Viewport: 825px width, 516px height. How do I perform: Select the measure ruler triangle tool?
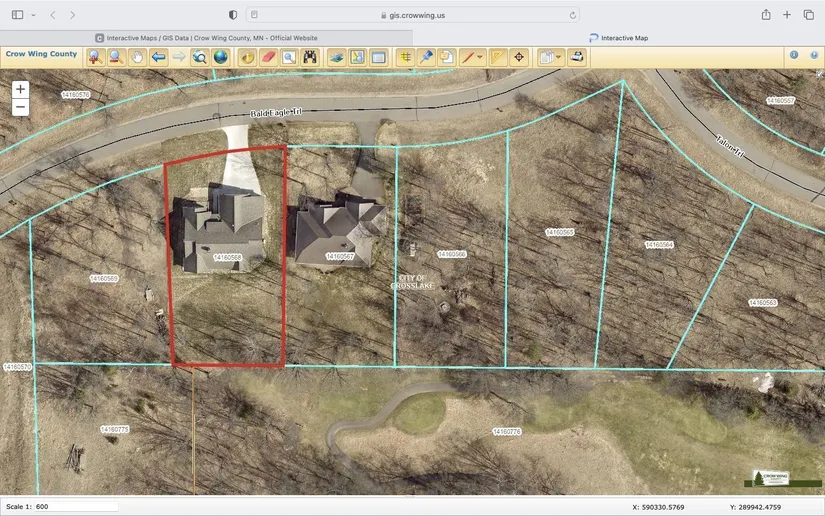tap(498, 57)
